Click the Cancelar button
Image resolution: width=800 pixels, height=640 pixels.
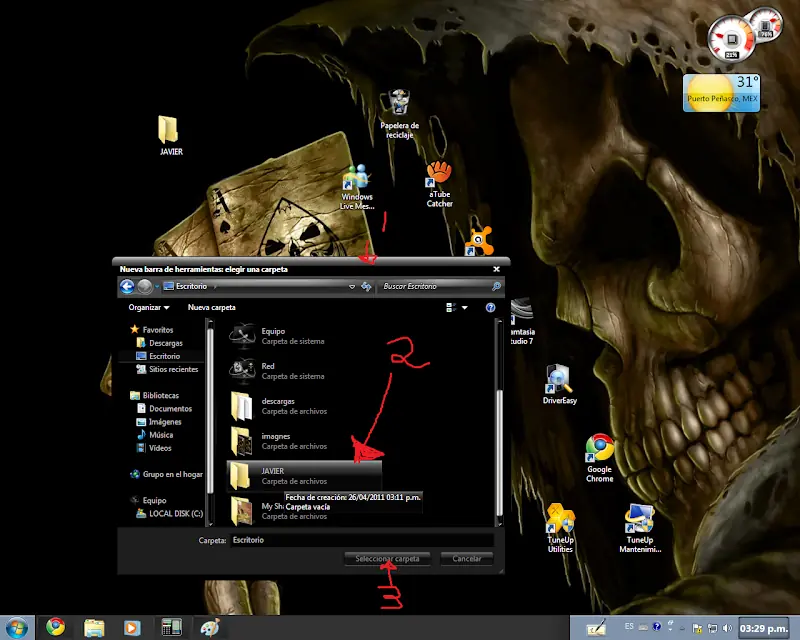pyautogui.click(x=467, y=559)
